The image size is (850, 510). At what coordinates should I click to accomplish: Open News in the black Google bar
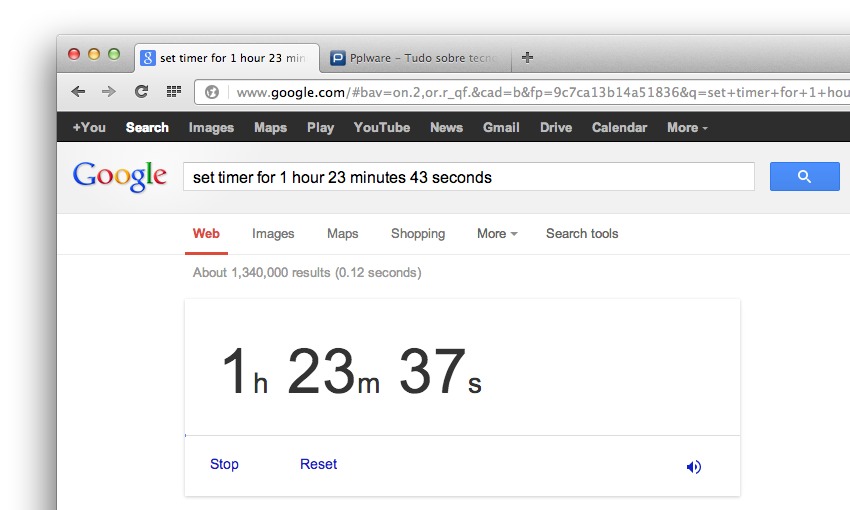coord(446,127)
